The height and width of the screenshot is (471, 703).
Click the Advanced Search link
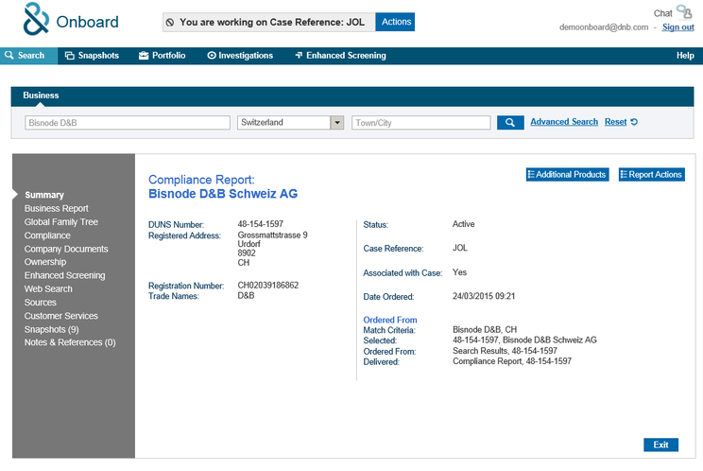coord(564,122)
